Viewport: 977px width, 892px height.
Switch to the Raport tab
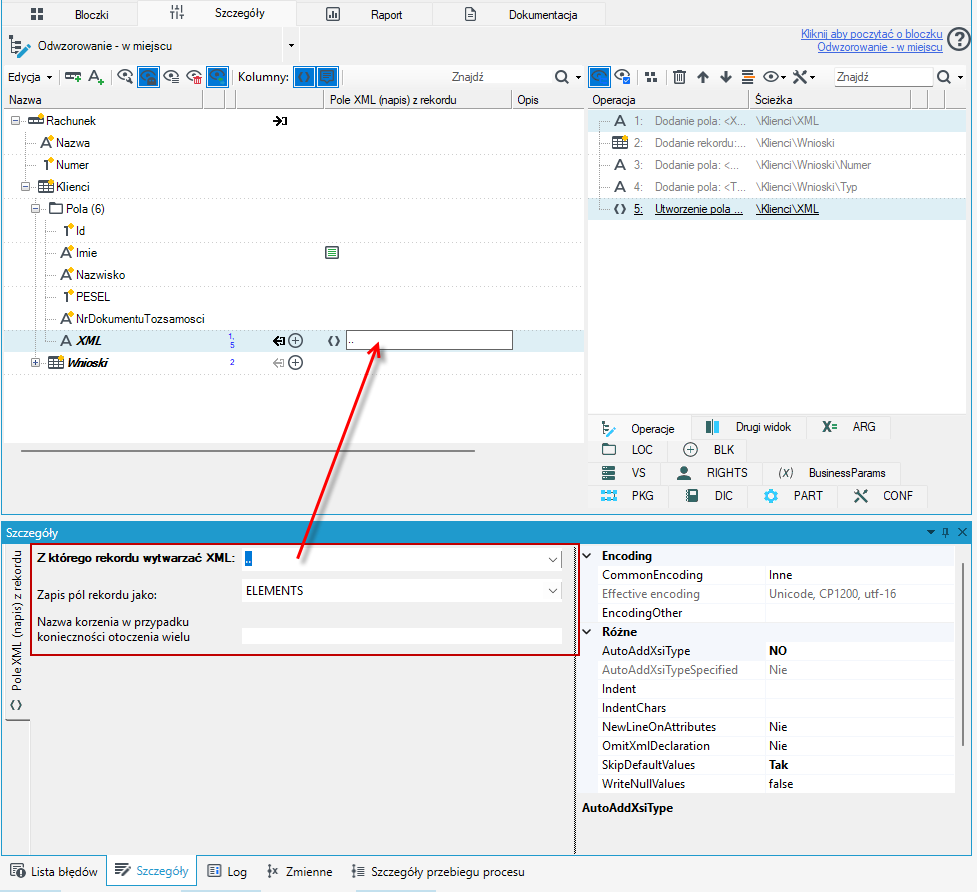(365, 14)
